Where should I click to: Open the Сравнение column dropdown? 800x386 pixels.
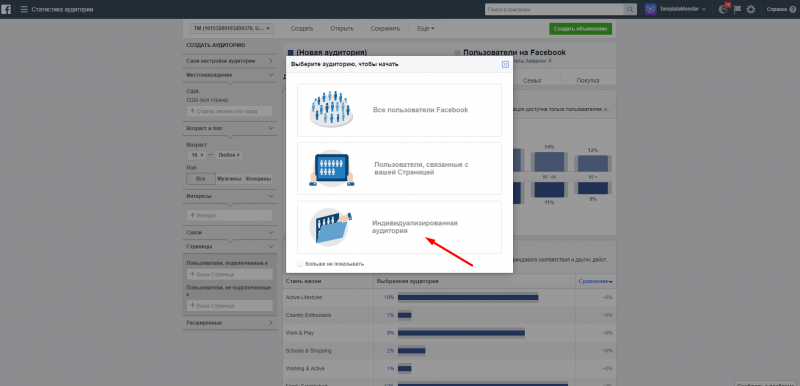point(595,281)
